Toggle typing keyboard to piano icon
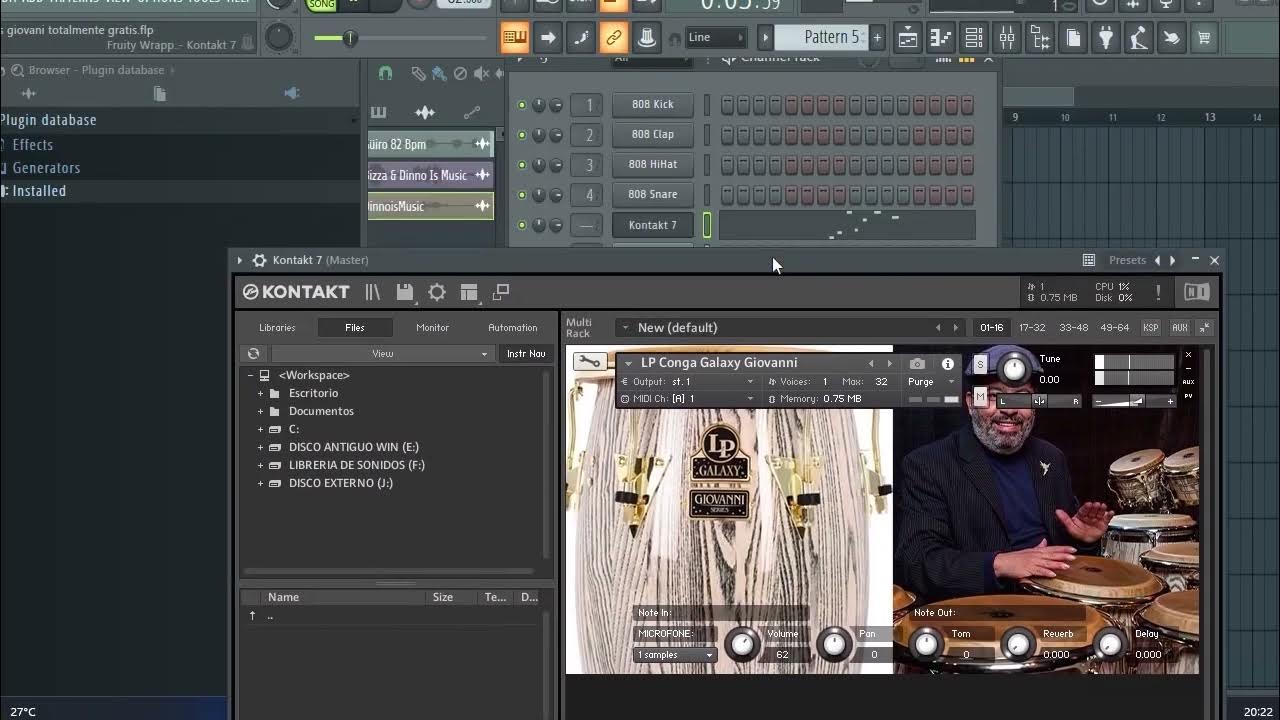The height and width of the screenshot is (720, 1280). pos(515,38)
